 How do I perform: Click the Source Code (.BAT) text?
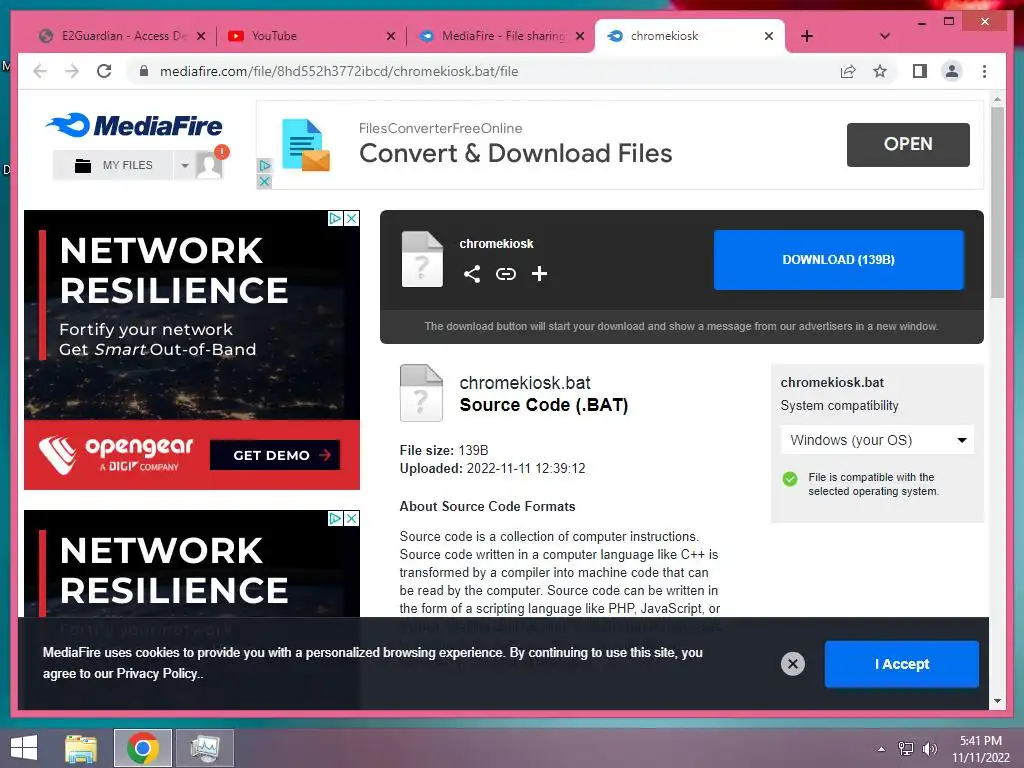[x=544, y=406]
